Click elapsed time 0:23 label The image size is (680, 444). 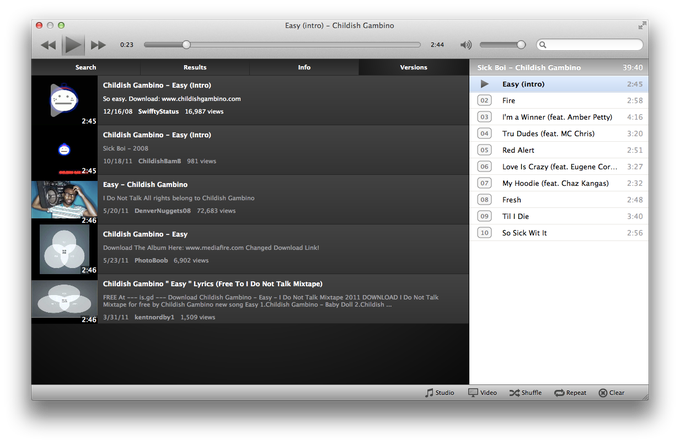pyautogui.click(x=127, y=45)
